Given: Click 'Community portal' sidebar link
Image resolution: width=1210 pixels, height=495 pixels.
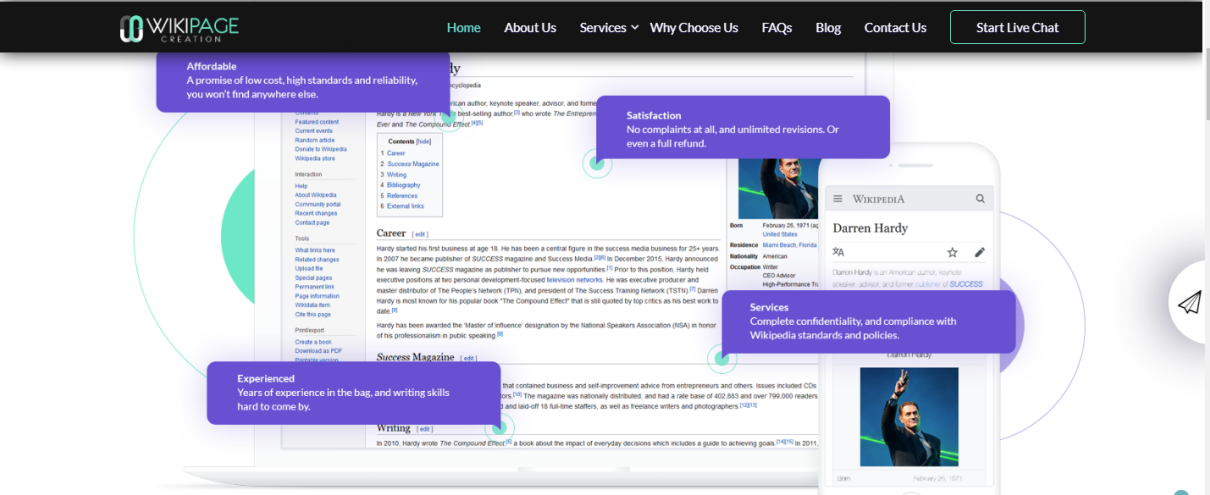Looking at the screenshot, I should click(317, 204).
